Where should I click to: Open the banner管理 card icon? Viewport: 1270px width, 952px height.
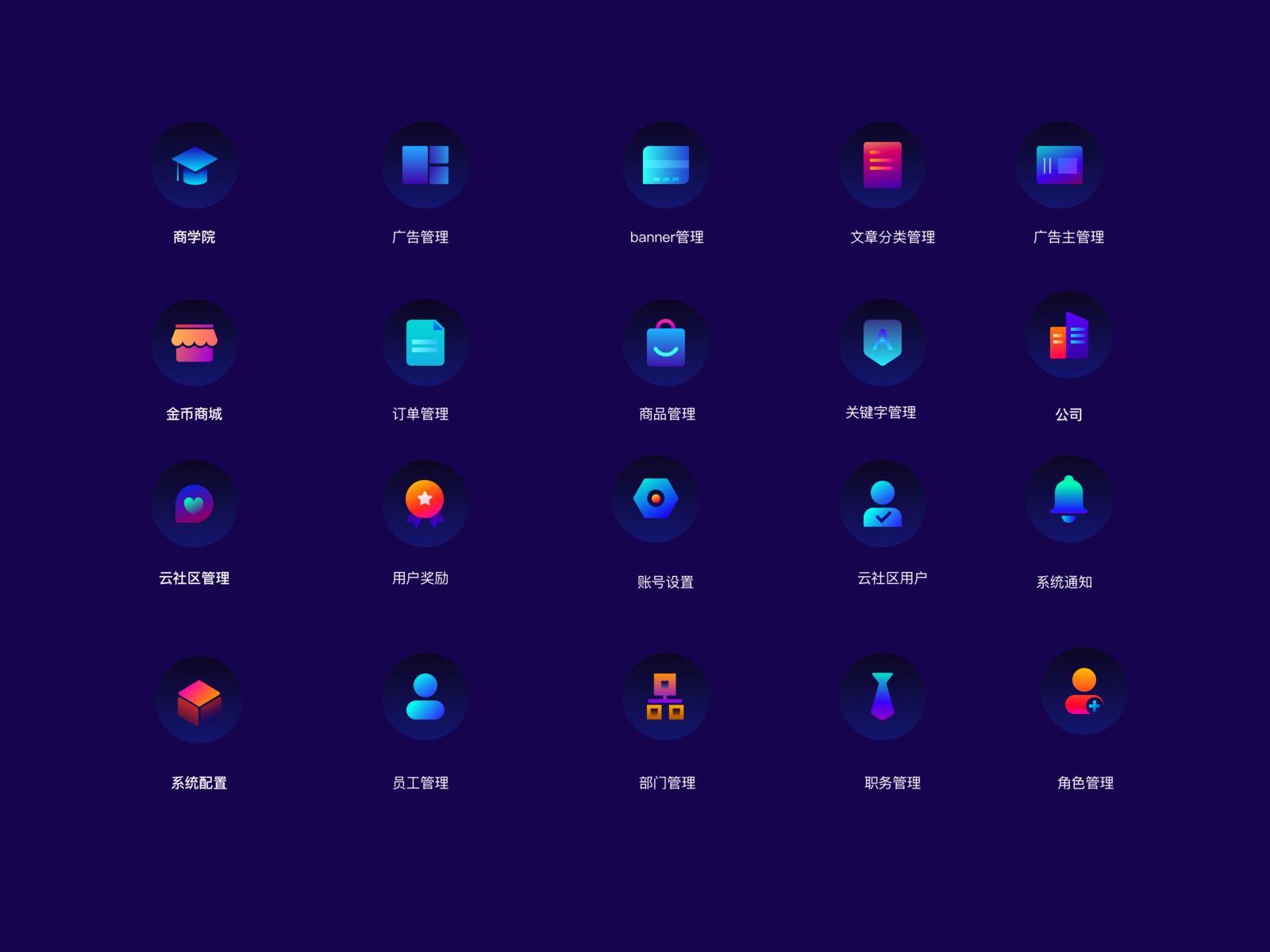pos(667,164)
